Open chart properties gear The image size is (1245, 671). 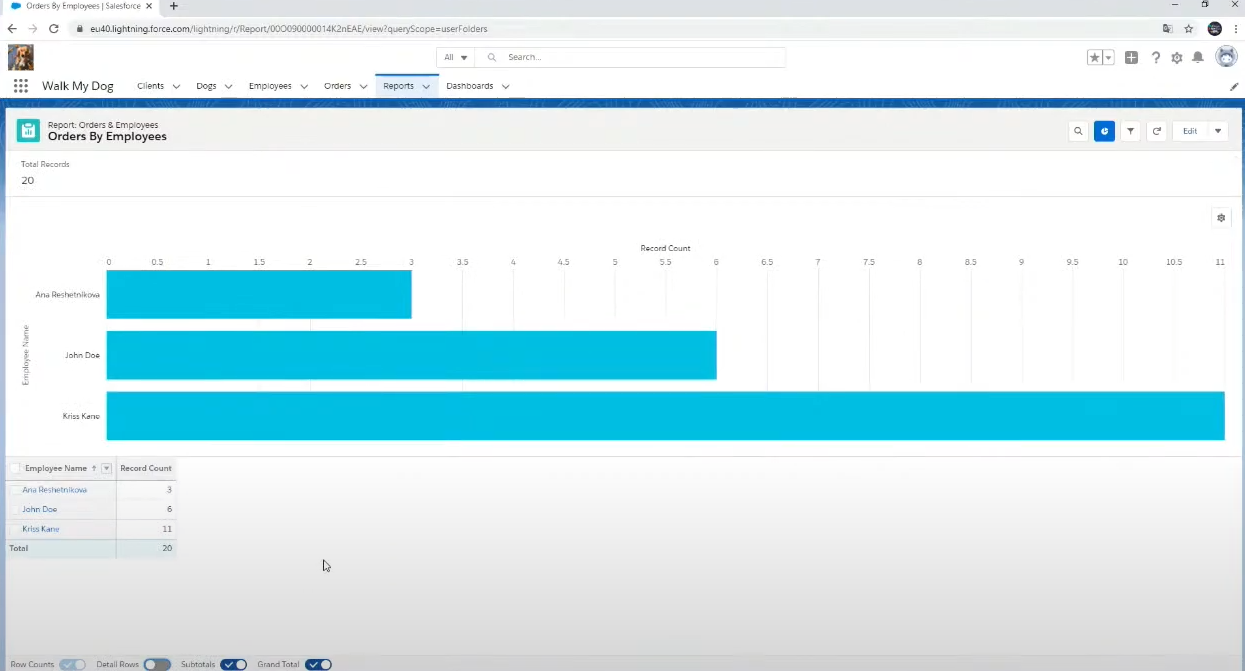1221,217
